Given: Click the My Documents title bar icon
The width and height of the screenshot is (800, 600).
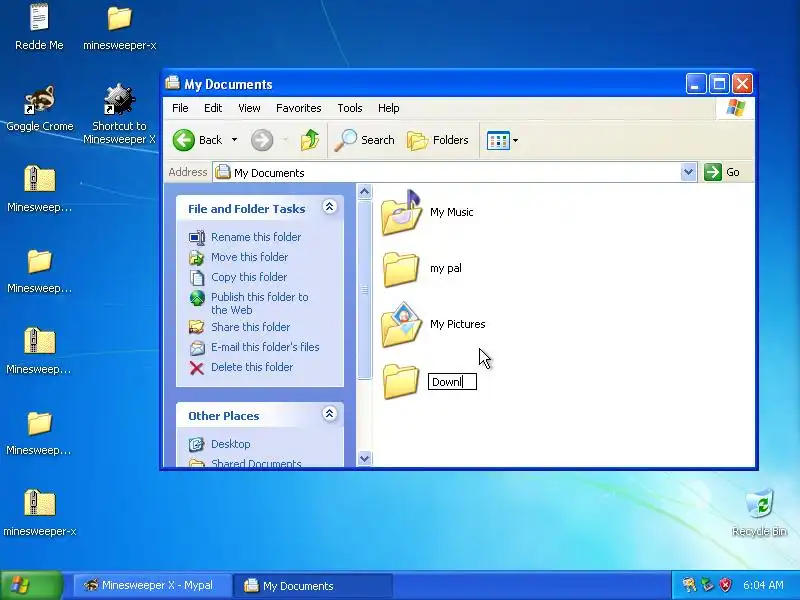Looking at the screenshot, I should coord(173,83).
